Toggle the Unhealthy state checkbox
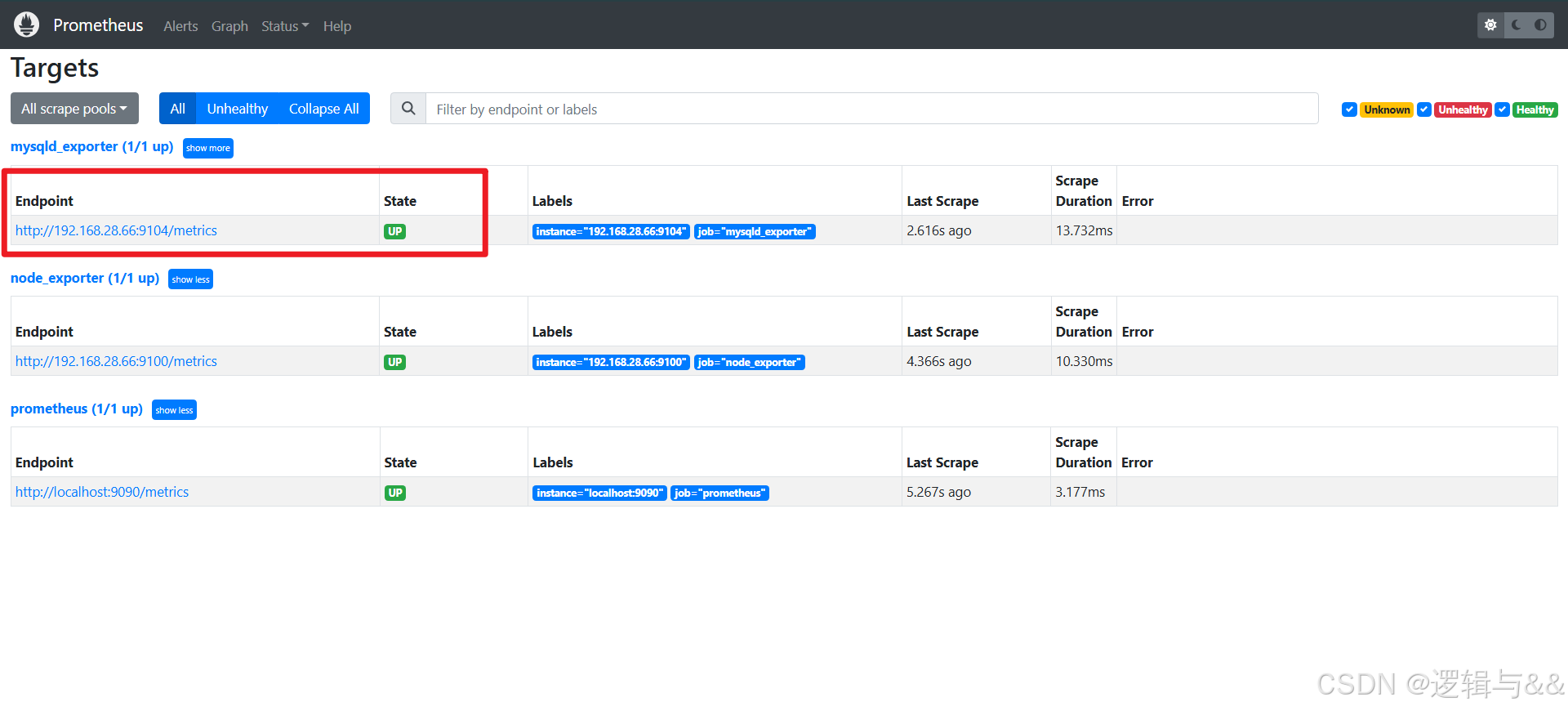 (1424, 109)
